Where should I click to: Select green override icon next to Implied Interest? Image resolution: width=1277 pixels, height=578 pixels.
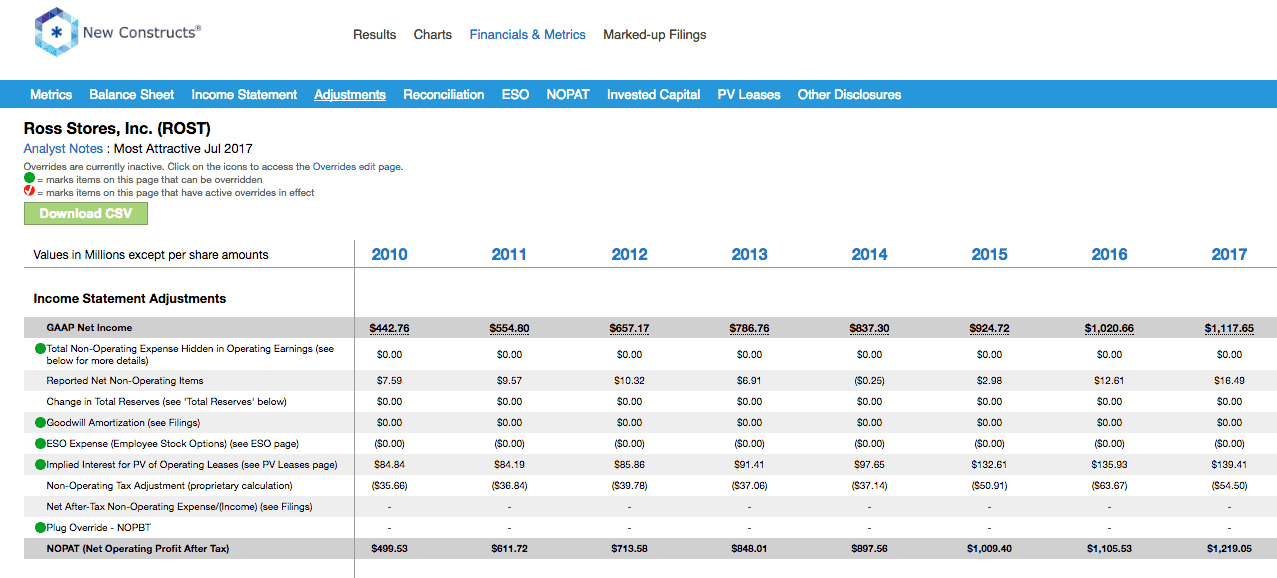pyautogui.click(x=41, y=465)
